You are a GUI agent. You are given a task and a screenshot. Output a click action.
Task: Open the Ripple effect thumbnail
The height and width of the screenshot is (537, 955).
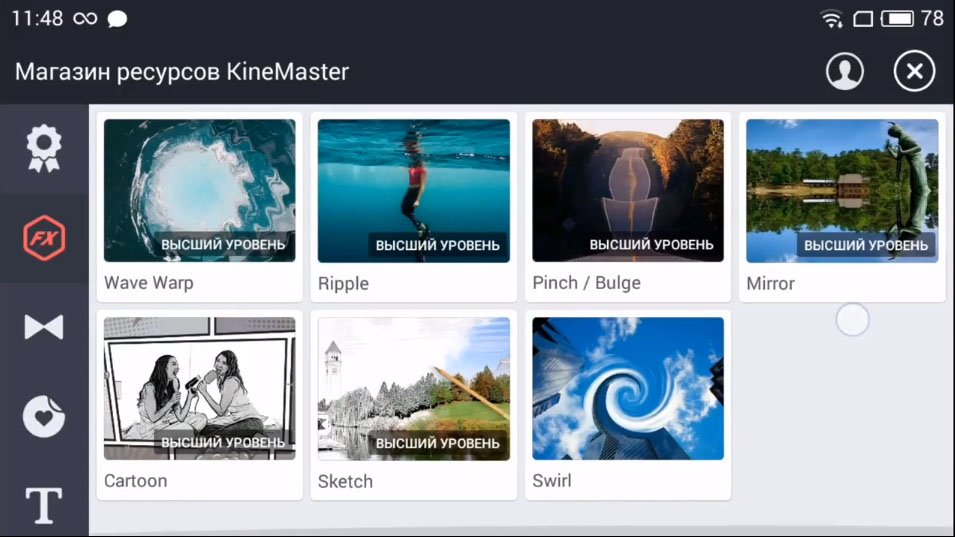point(414,191)
